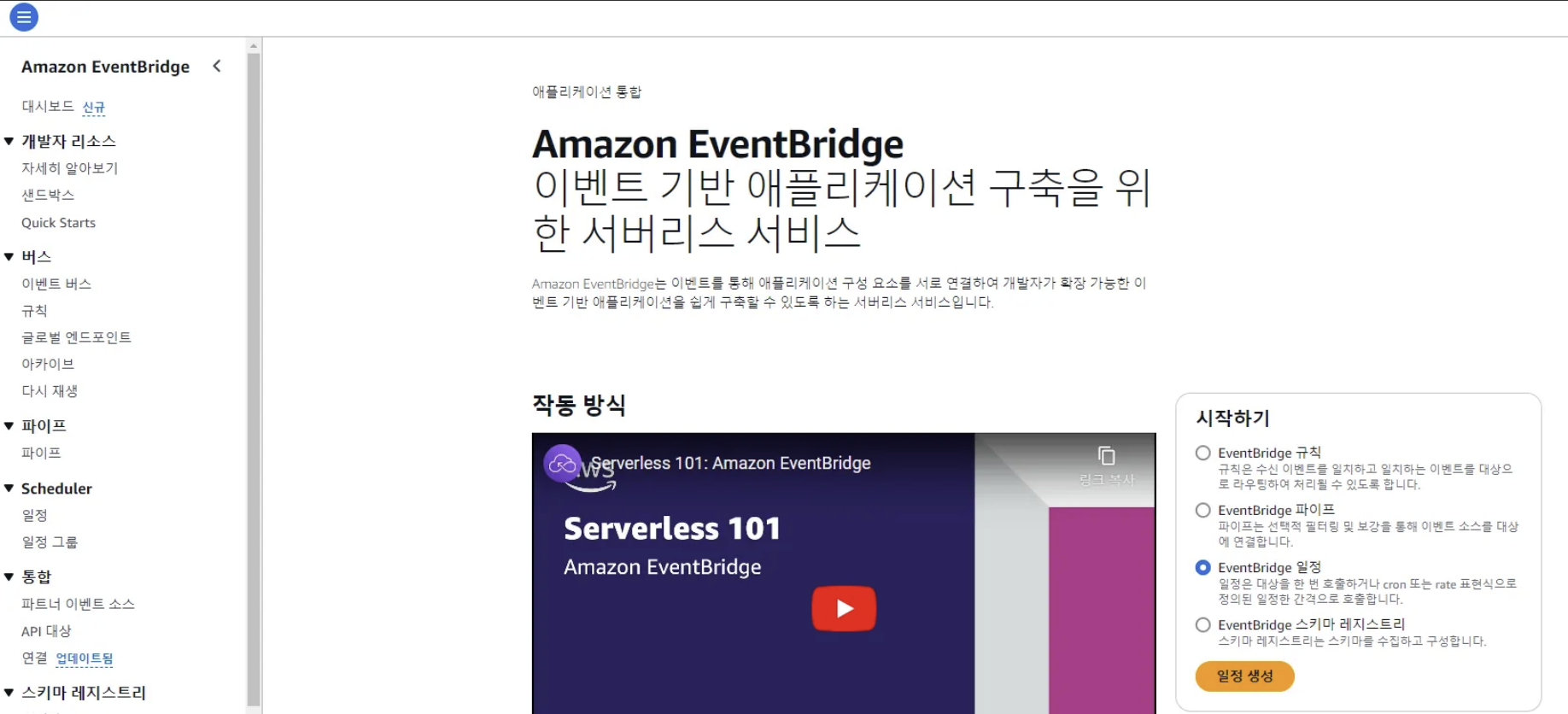Open Quick Starts in sidebar

[x=58, y=223]
